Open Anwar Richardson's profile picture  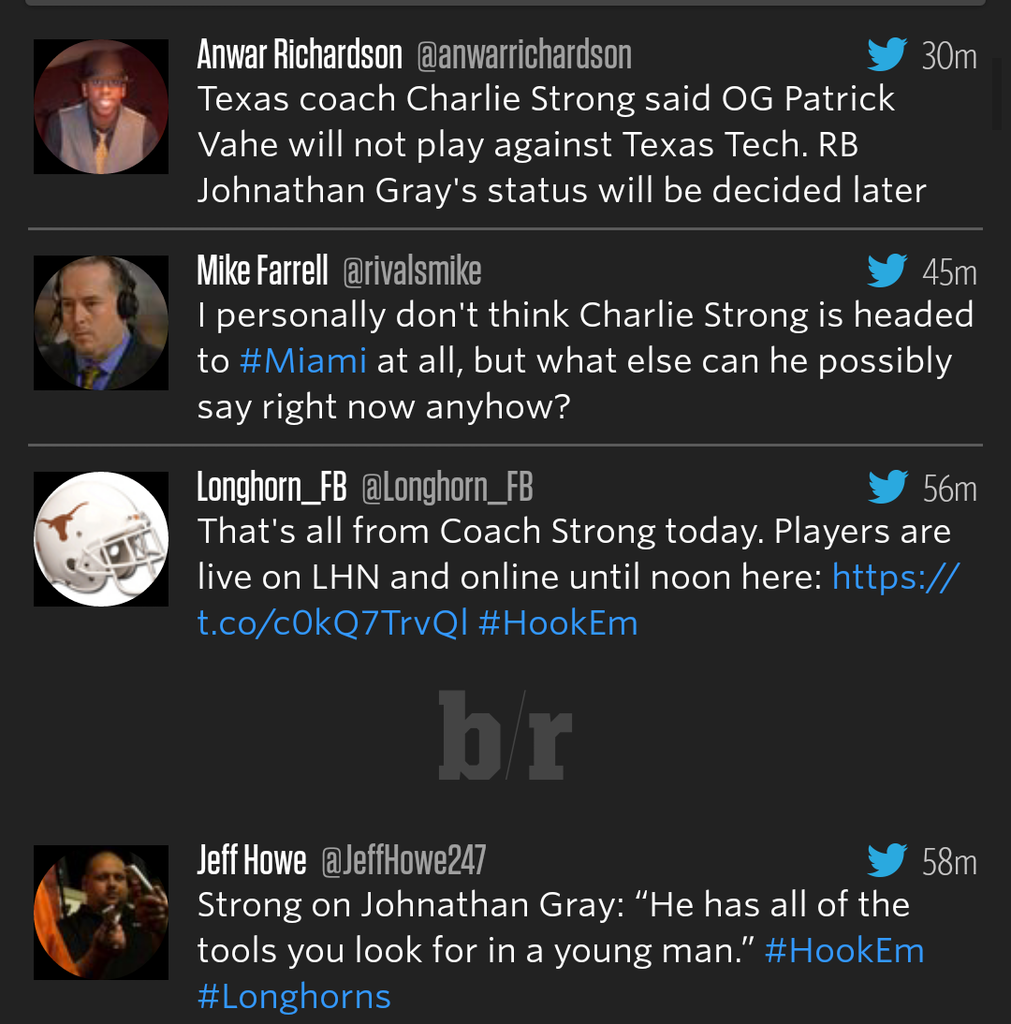[101, 107]
